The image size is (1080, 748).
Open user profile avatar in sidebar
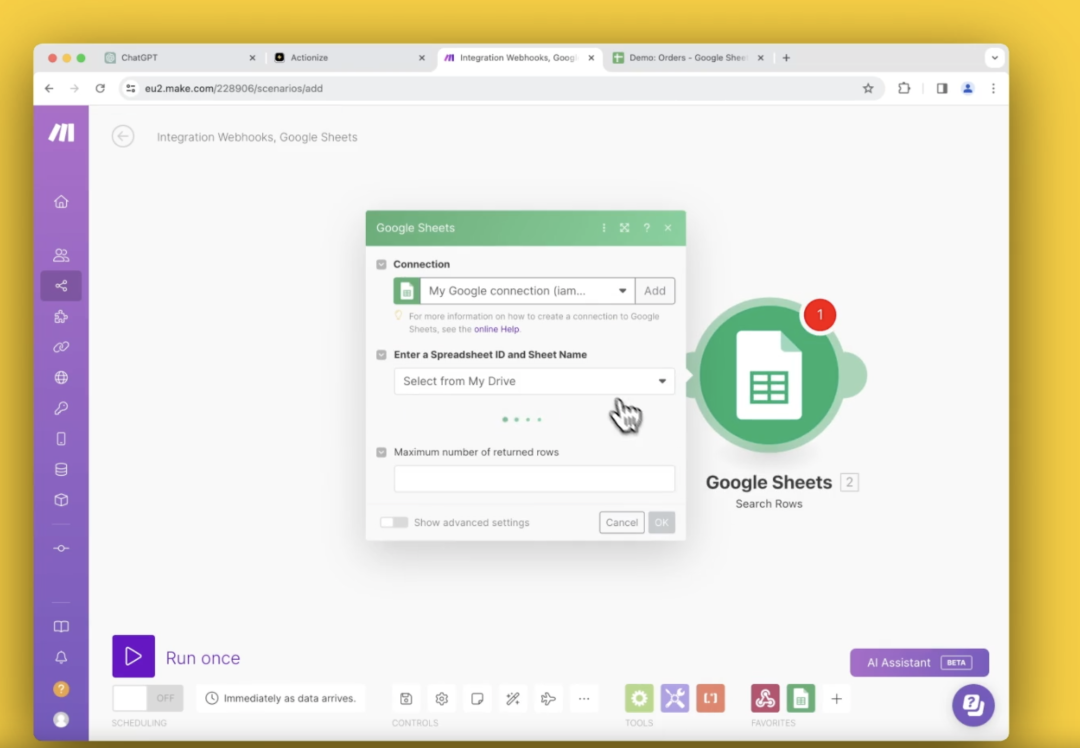click(x=61, y=720)
